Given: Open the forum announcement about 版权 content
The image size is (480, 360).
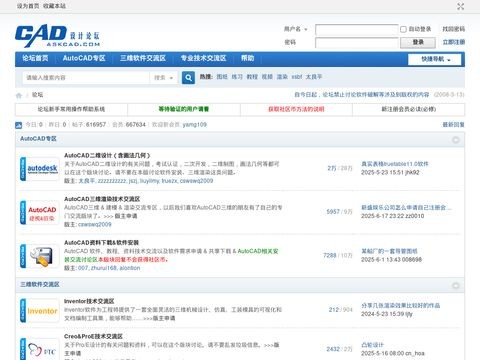Looking at the screenshot, I should click(362, 95).
